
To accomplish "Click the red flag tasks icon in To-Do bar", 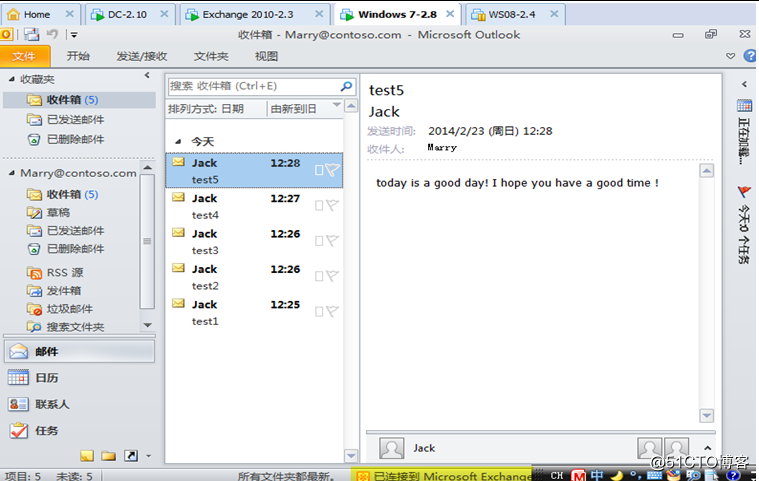I will [x=744, y=192].
